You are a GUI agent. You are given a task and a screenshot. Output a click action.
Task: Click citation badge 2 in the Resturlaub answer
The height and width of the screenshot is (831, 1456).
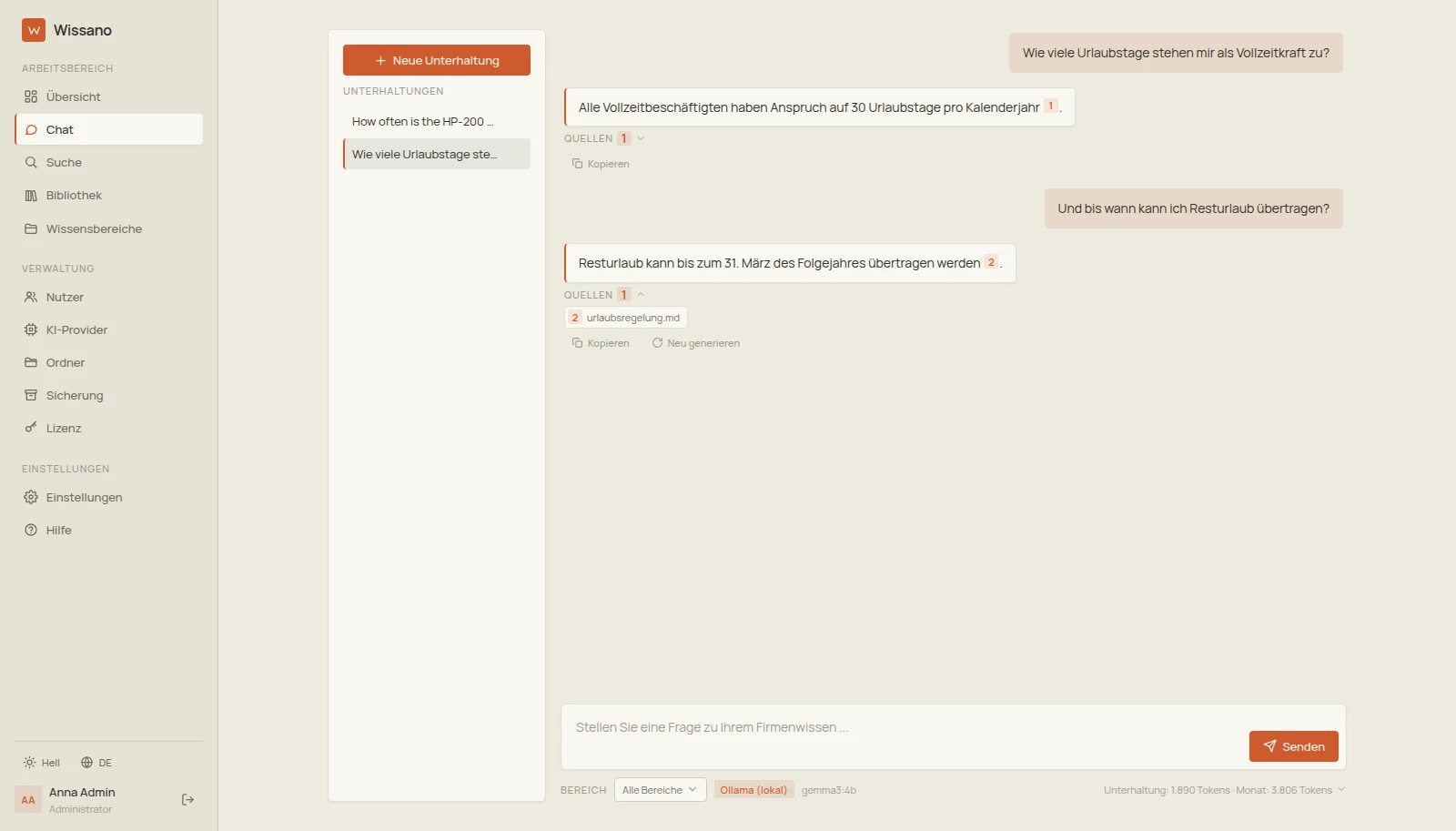991,261
